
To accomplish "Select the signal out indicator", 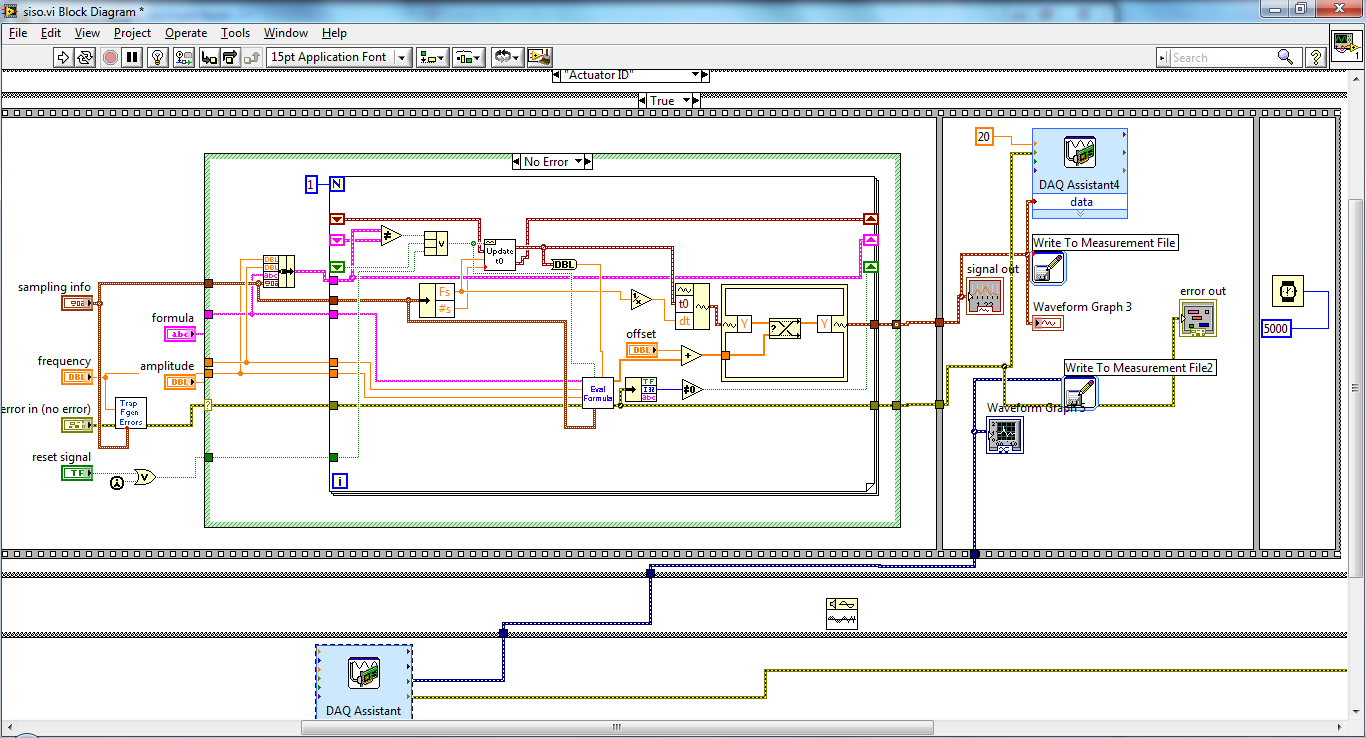I will click(984, 297).
